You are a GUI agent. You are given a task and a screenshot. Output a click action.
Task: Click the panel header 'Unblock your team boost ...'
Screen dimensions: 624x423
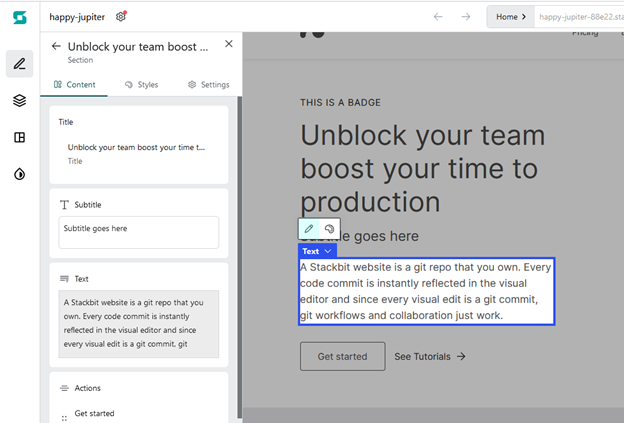138,47
